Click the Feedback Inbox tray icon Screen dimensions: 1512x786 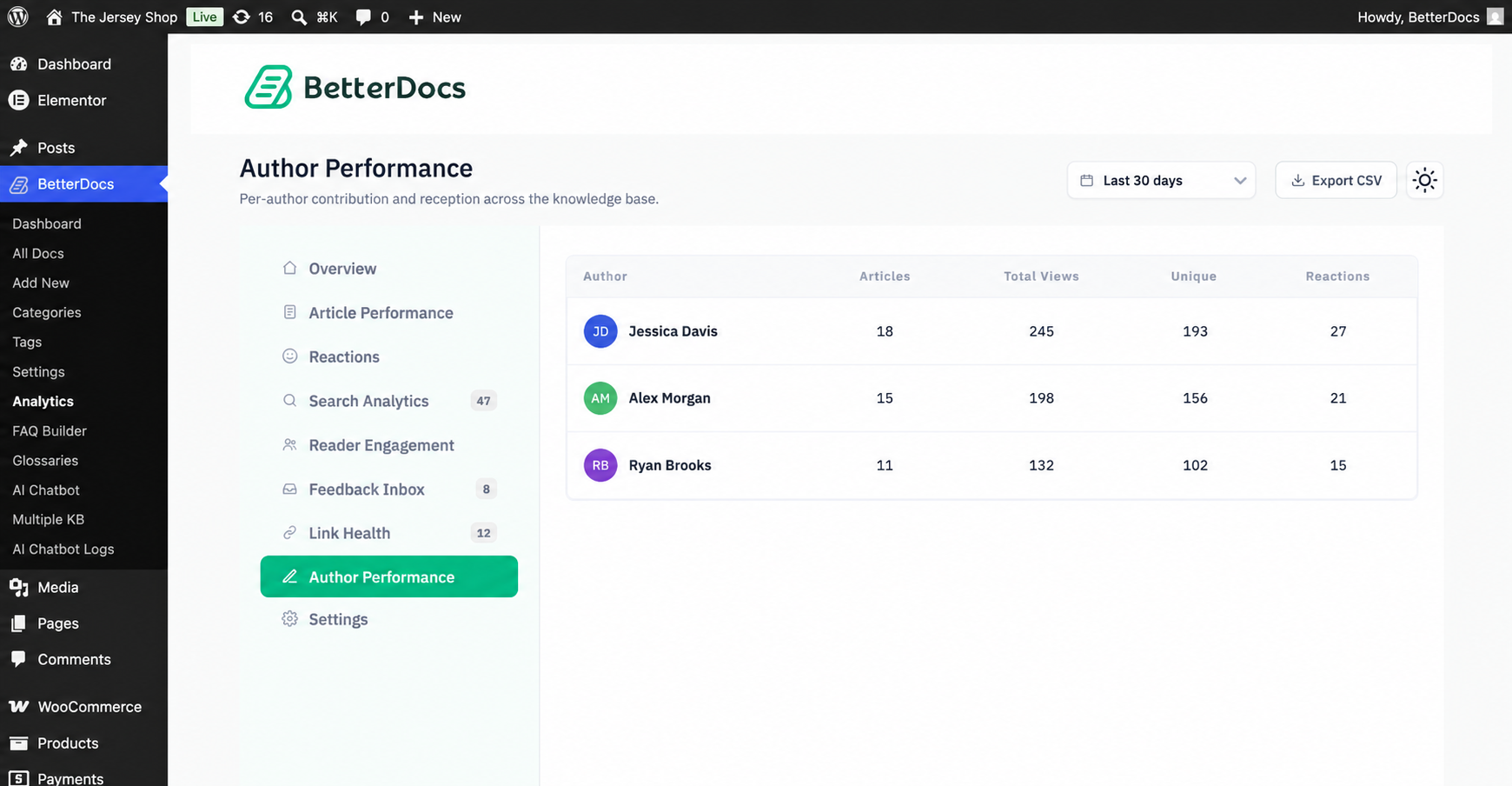[290, 489]
